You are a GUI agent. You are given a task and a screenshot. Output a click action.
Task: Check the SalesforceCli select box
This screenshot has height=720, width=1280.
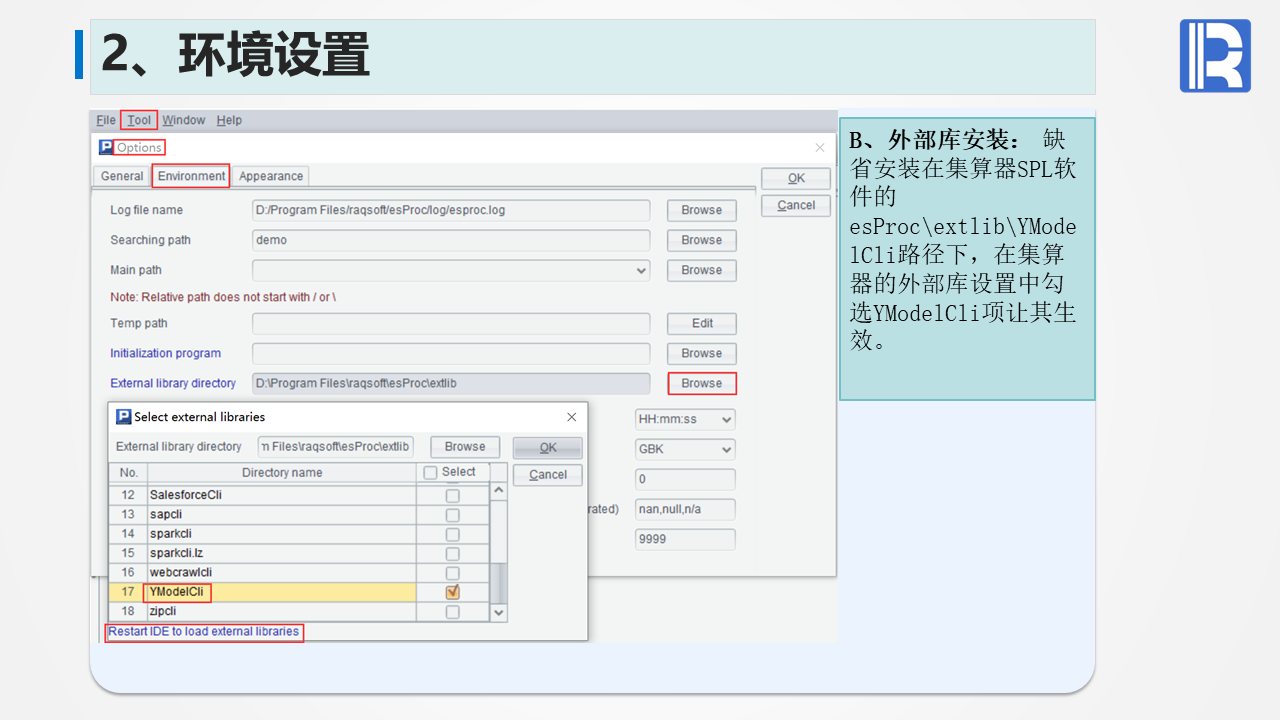pos(453,495)
